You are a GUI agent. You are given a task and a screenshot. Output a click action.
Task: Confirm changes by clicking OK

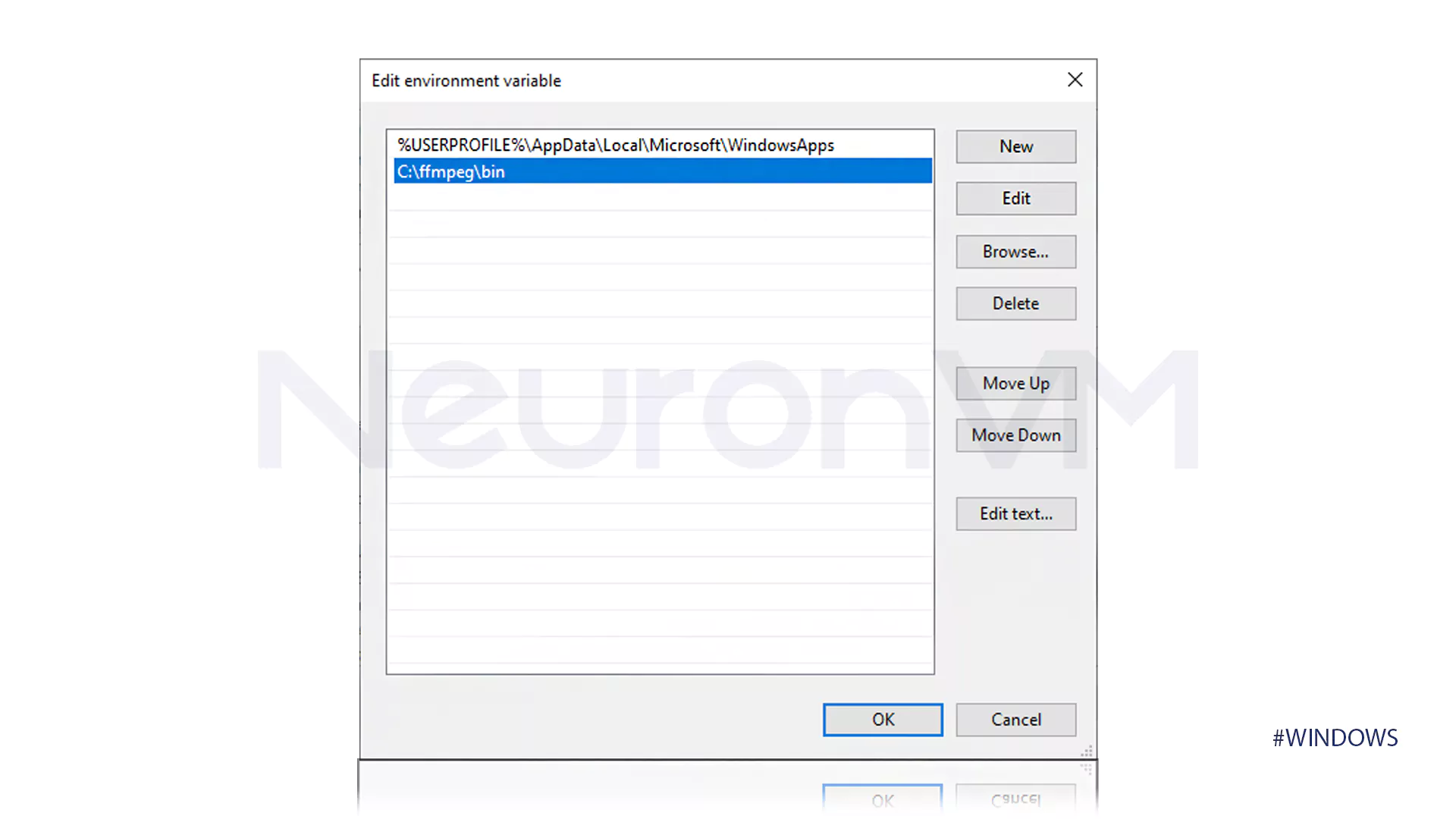tap(883, 719)
